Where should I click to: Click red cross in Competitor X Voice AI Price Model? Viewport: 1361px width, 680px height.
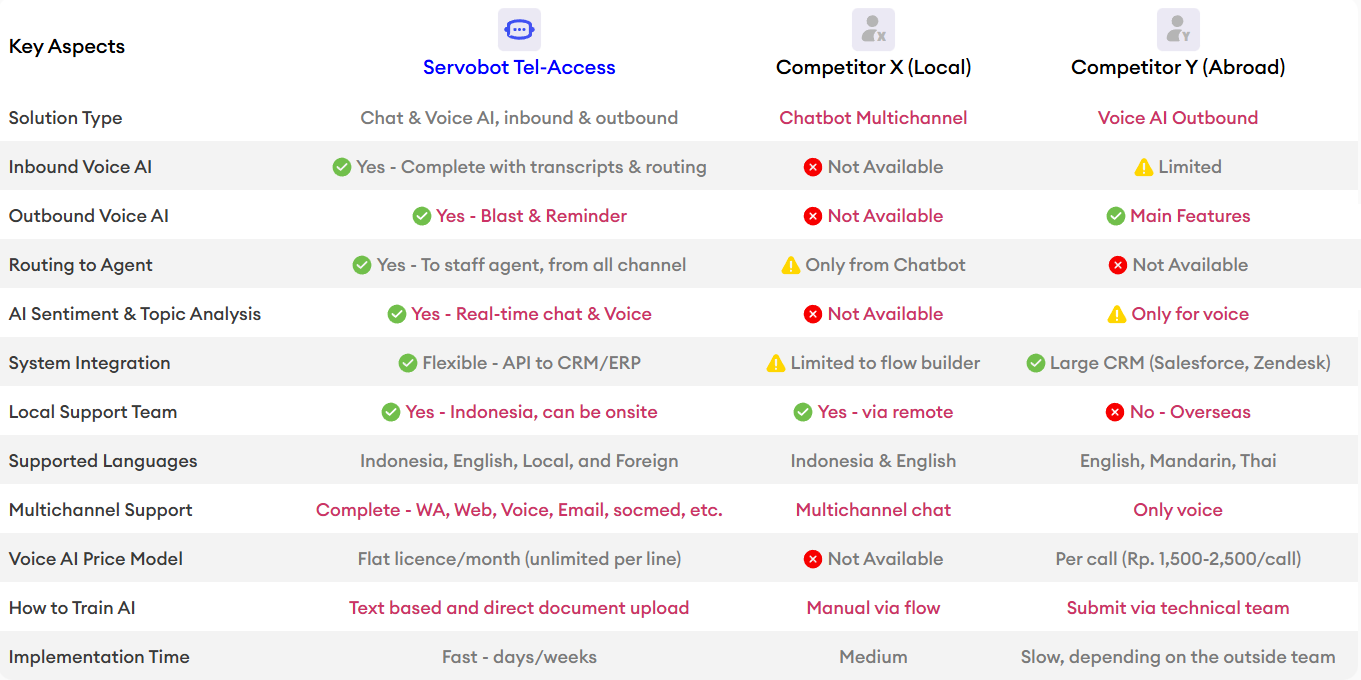[813, 559]
